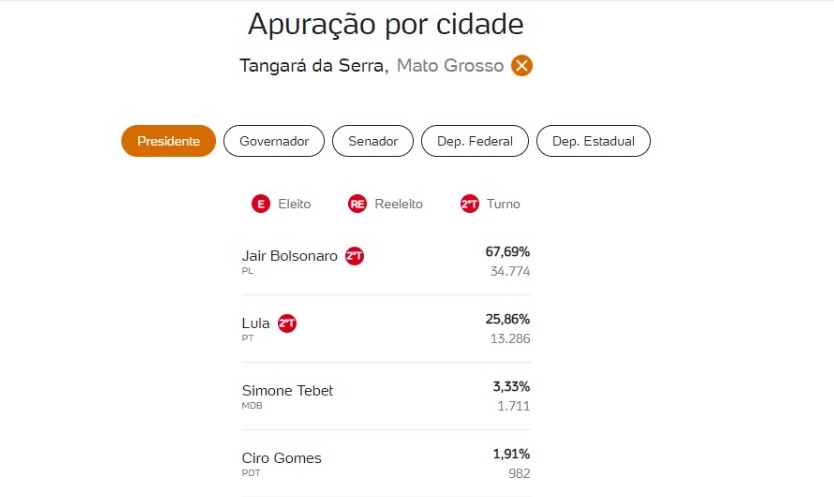Clear the selected city with orange X icon

pos(522,66)
